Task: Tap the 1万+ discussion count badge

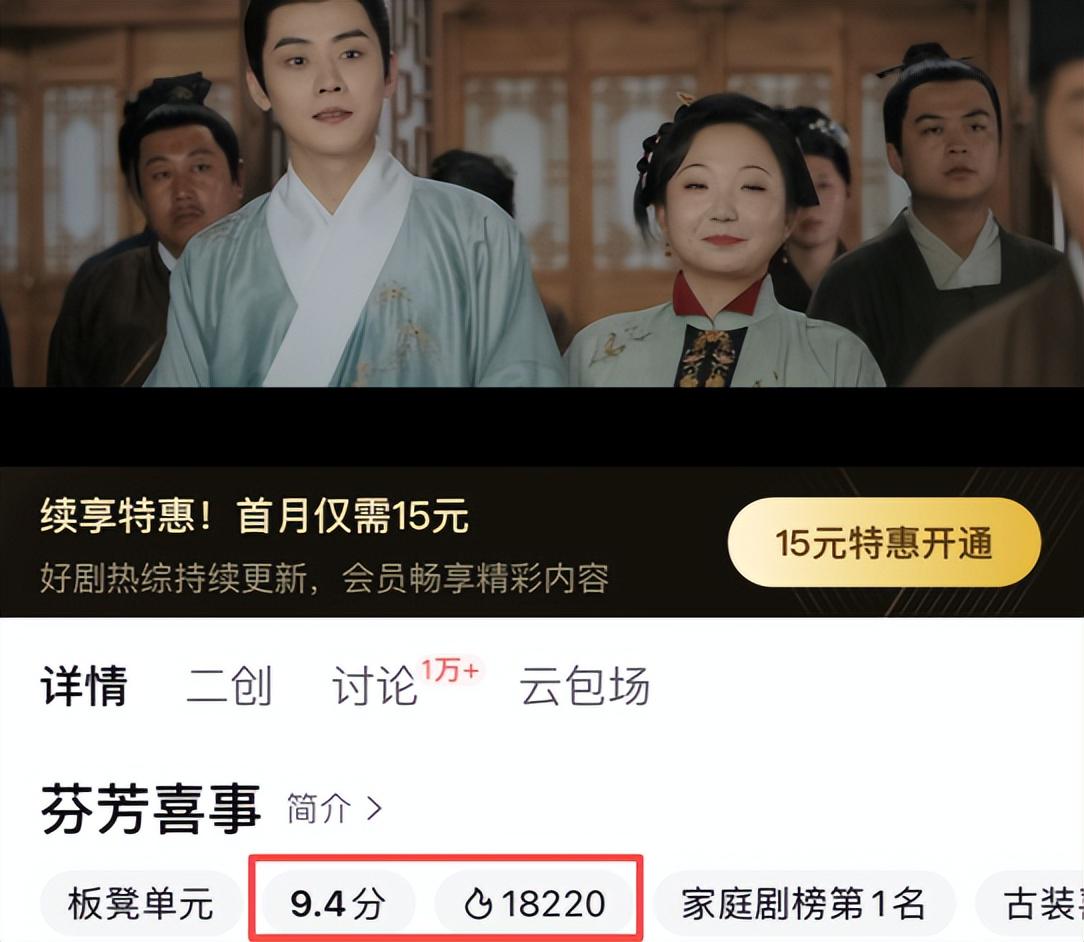Action: point(450,670)
